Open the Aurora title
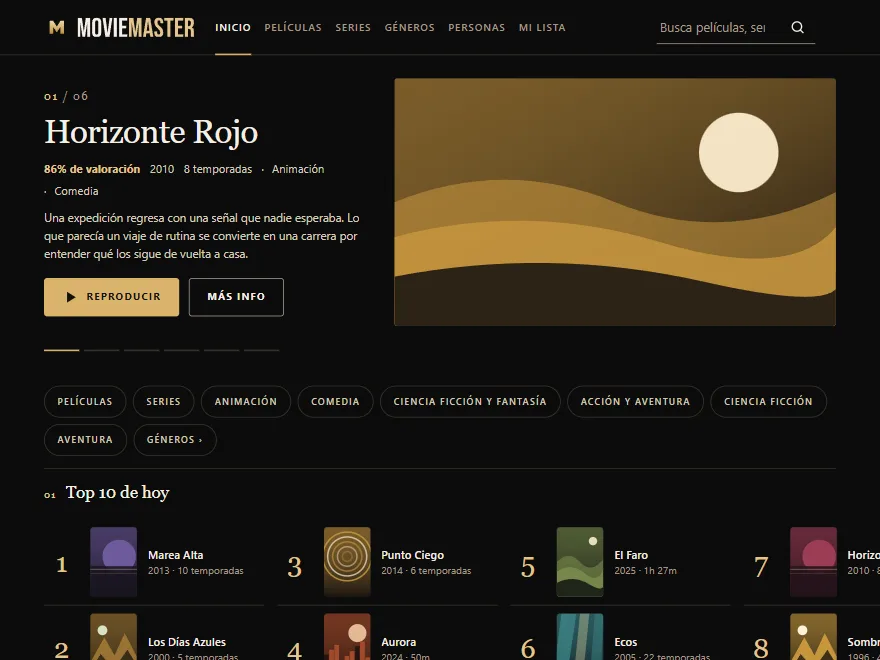Image resolution: width=880 pixels, height=660 pixels. pos(398,642)
